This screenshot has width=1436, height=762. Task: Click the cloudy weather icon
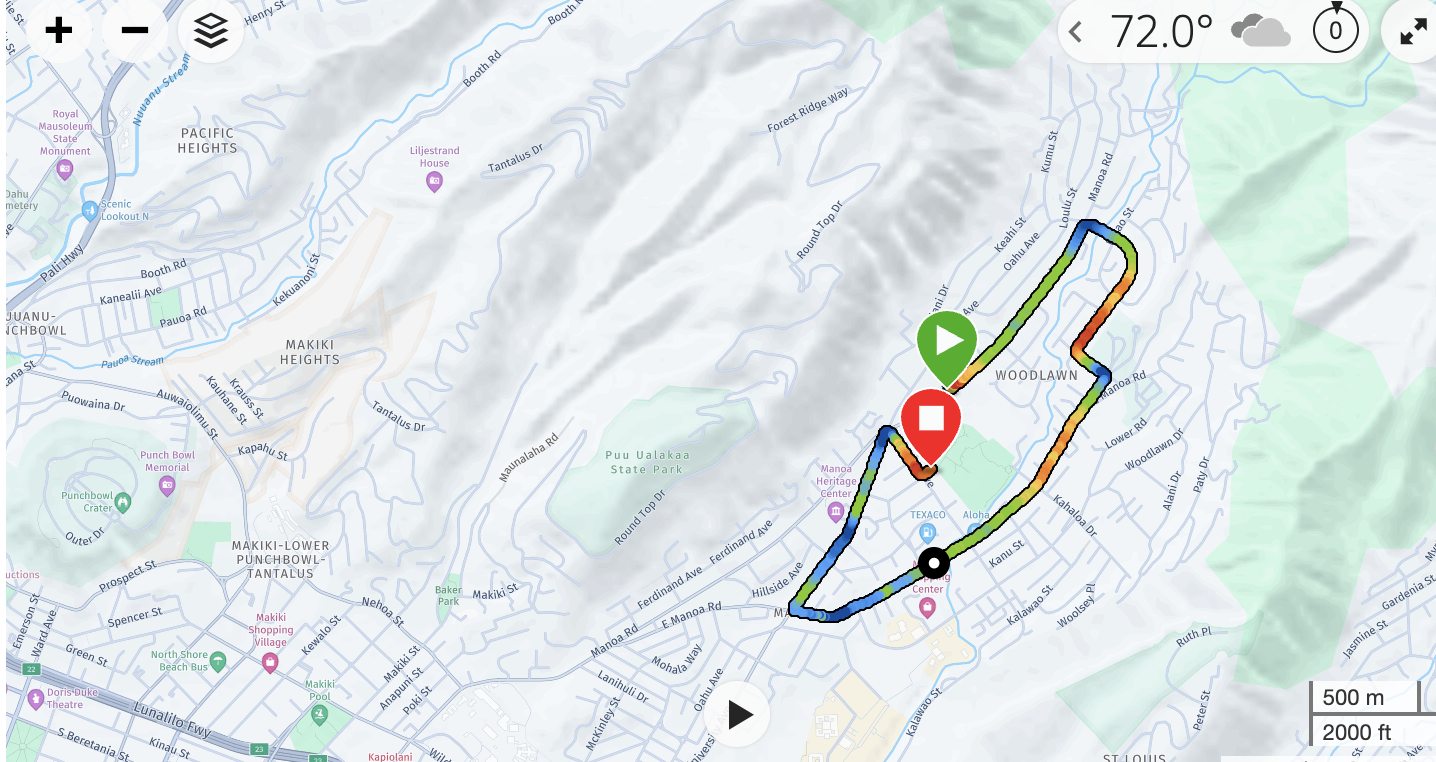click(1260, 32)
